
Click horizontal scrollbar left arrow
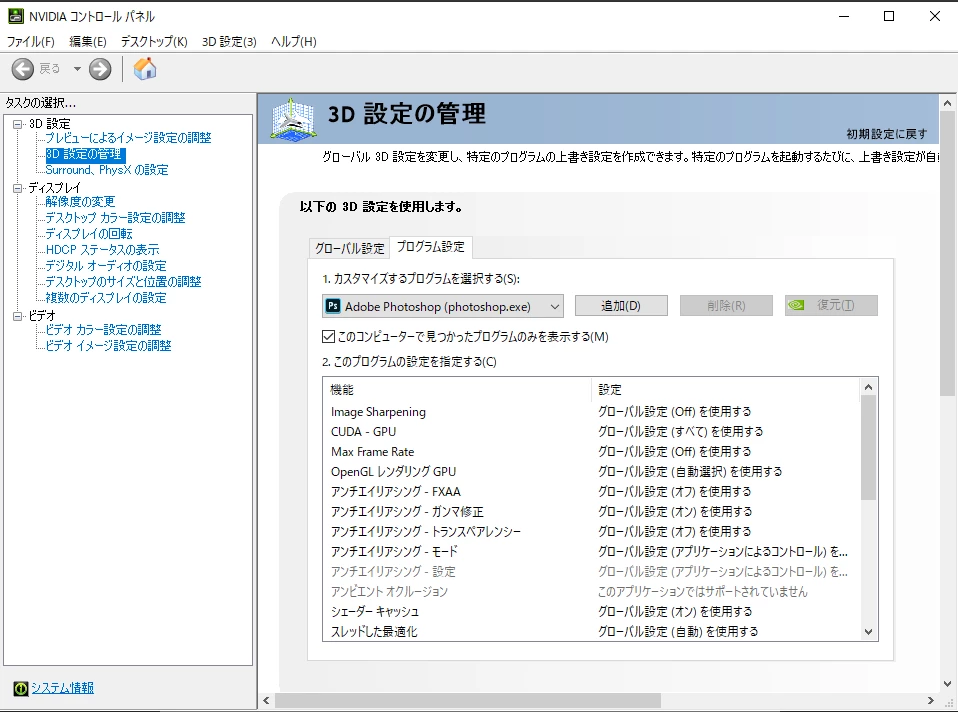[266, 700]
